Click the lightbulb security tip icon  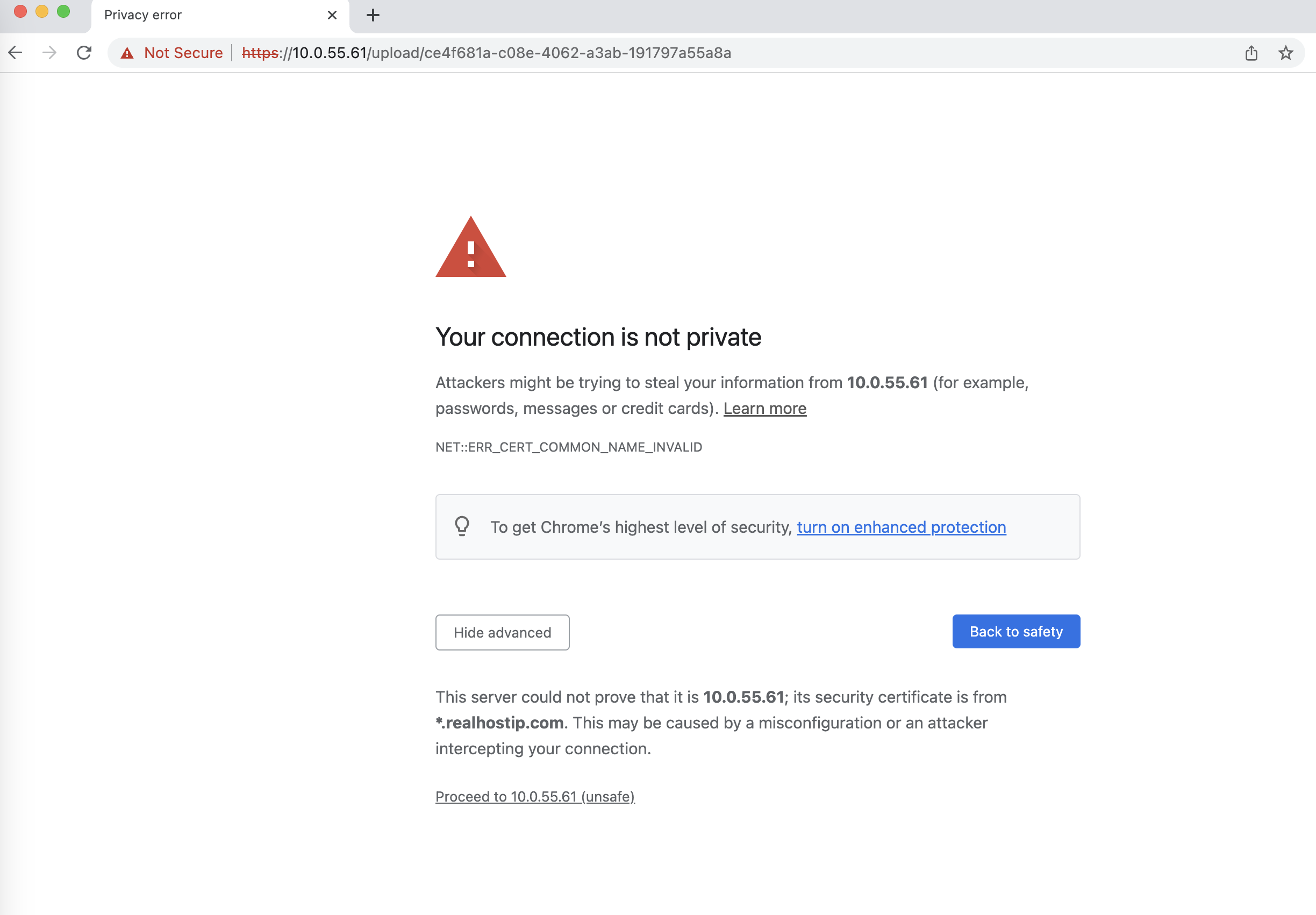pos(462,526)
